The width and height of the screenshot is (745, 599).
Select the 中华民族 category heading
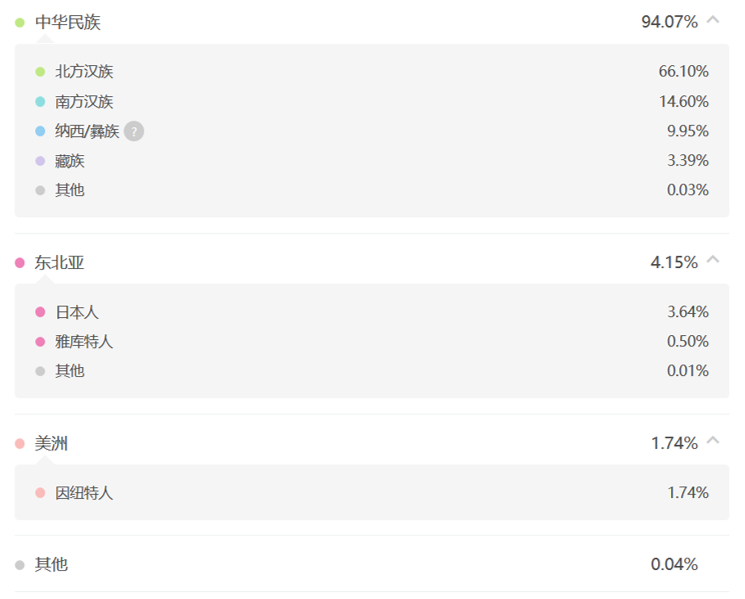pyautogui.click(x=67, y=22)
